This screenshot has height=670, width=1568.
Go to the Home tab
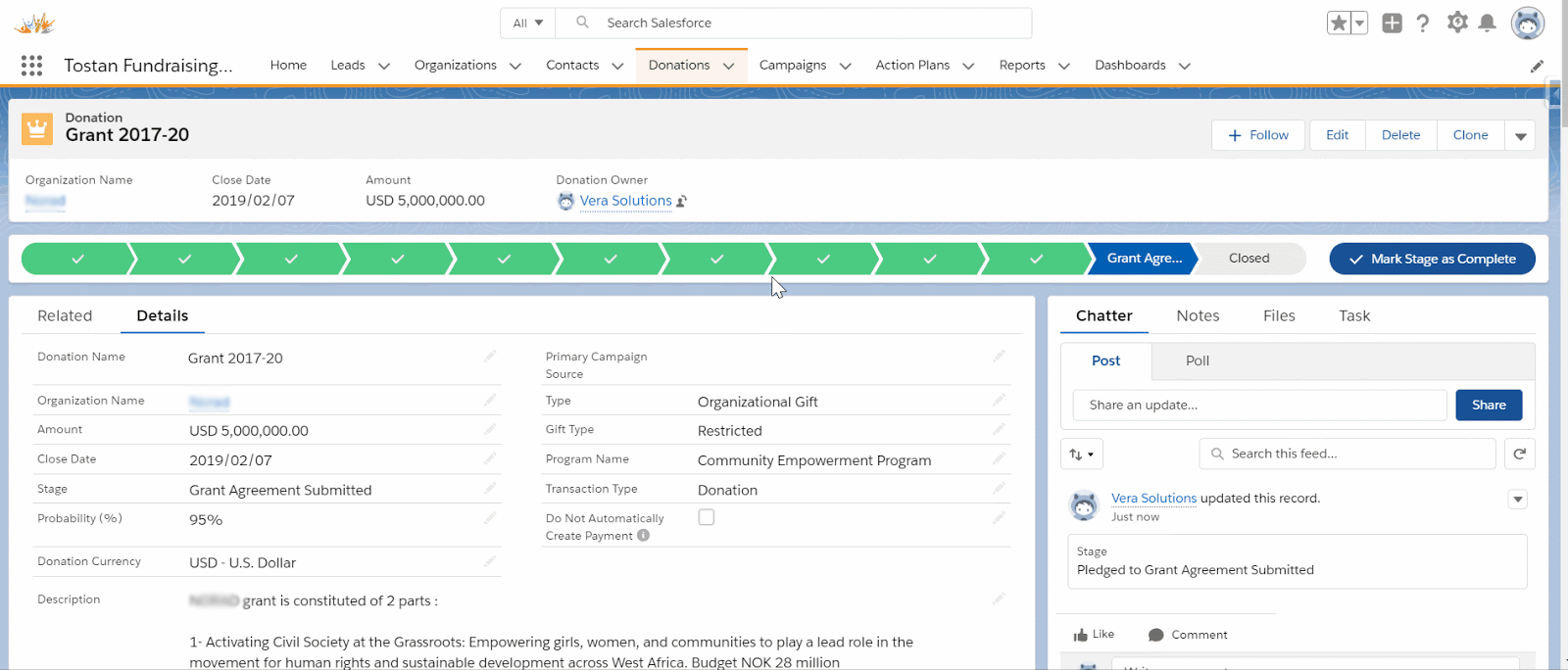[x=288, y=65]
